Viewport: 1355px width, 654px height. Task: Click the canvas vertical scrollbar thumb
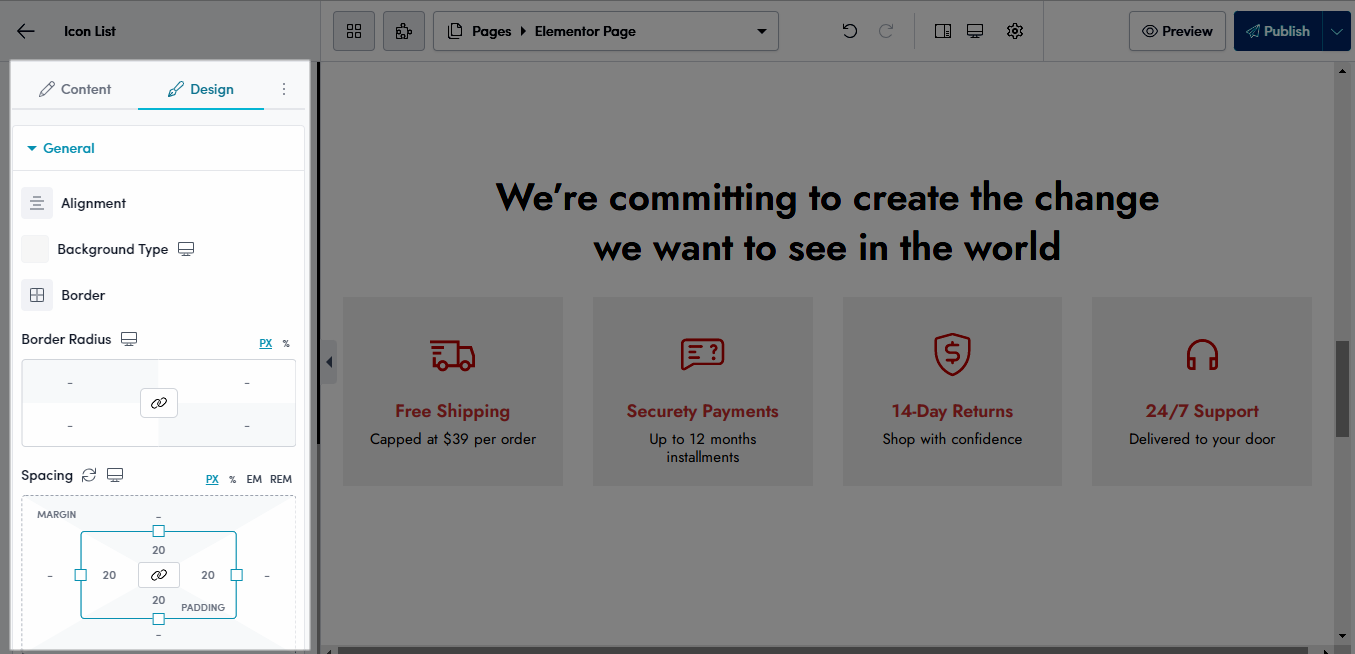coord(1342,389)
